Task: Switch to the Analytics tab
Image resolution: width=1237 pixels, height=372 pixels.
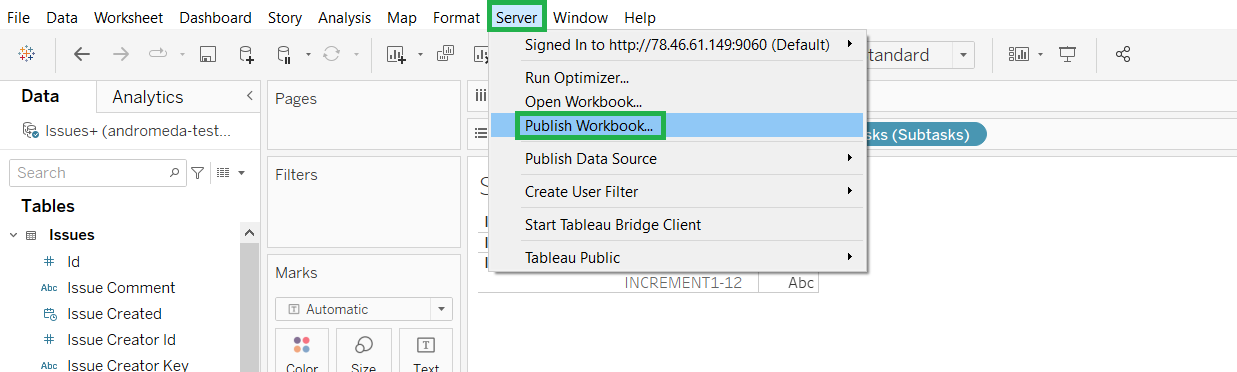Action: click(148, 97)
